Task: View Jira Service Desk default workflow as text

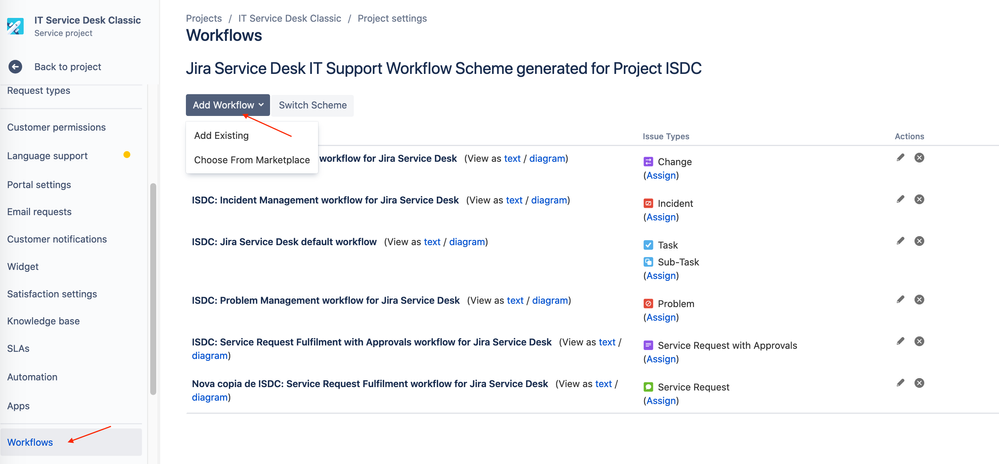Action: tap(432, 242)
